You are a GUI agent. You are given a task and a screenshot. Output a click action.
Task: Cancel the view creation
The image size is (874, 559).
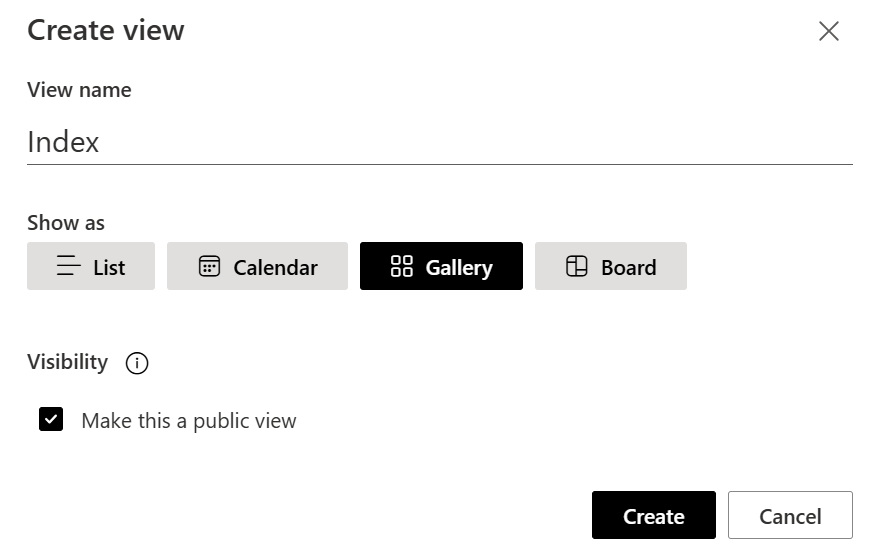tap(790, 516)
